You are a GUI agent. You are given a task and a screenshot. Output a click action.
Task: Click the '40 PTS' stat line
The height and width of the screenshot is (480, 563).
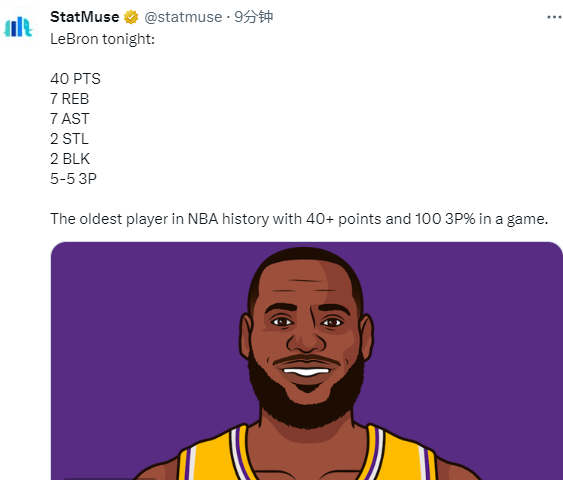coord(75,79)
